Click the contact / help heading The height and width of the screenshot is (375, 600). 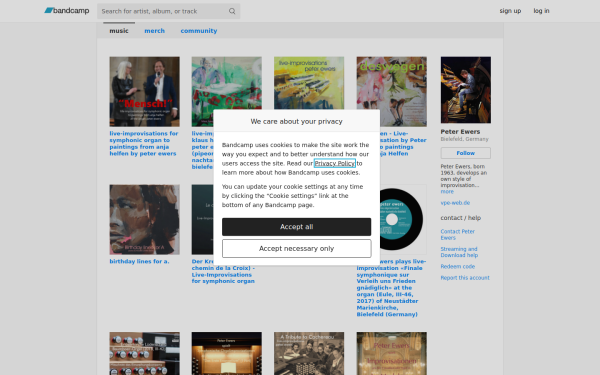pyautogui.click(x=461, y=218)
